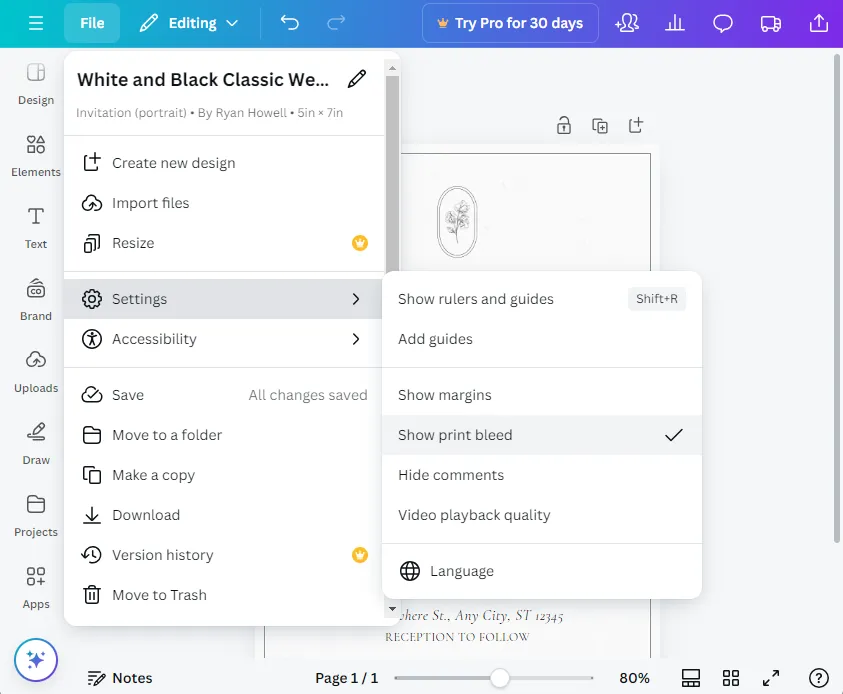
Task: Open the Brand panel
Action: pyautogui.click(x=35, y=299)
